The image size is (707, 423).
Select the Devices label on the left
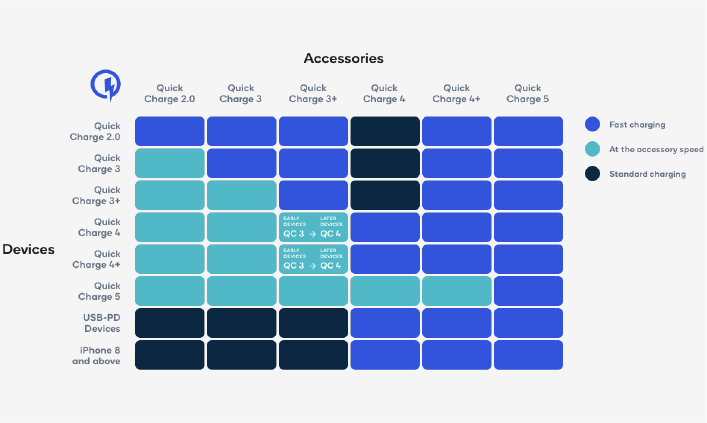(x=28, y=249)
